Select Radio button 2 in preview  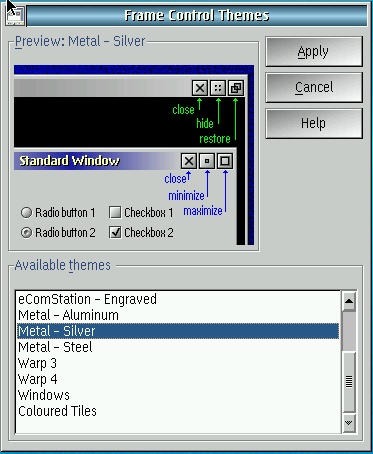58,233
